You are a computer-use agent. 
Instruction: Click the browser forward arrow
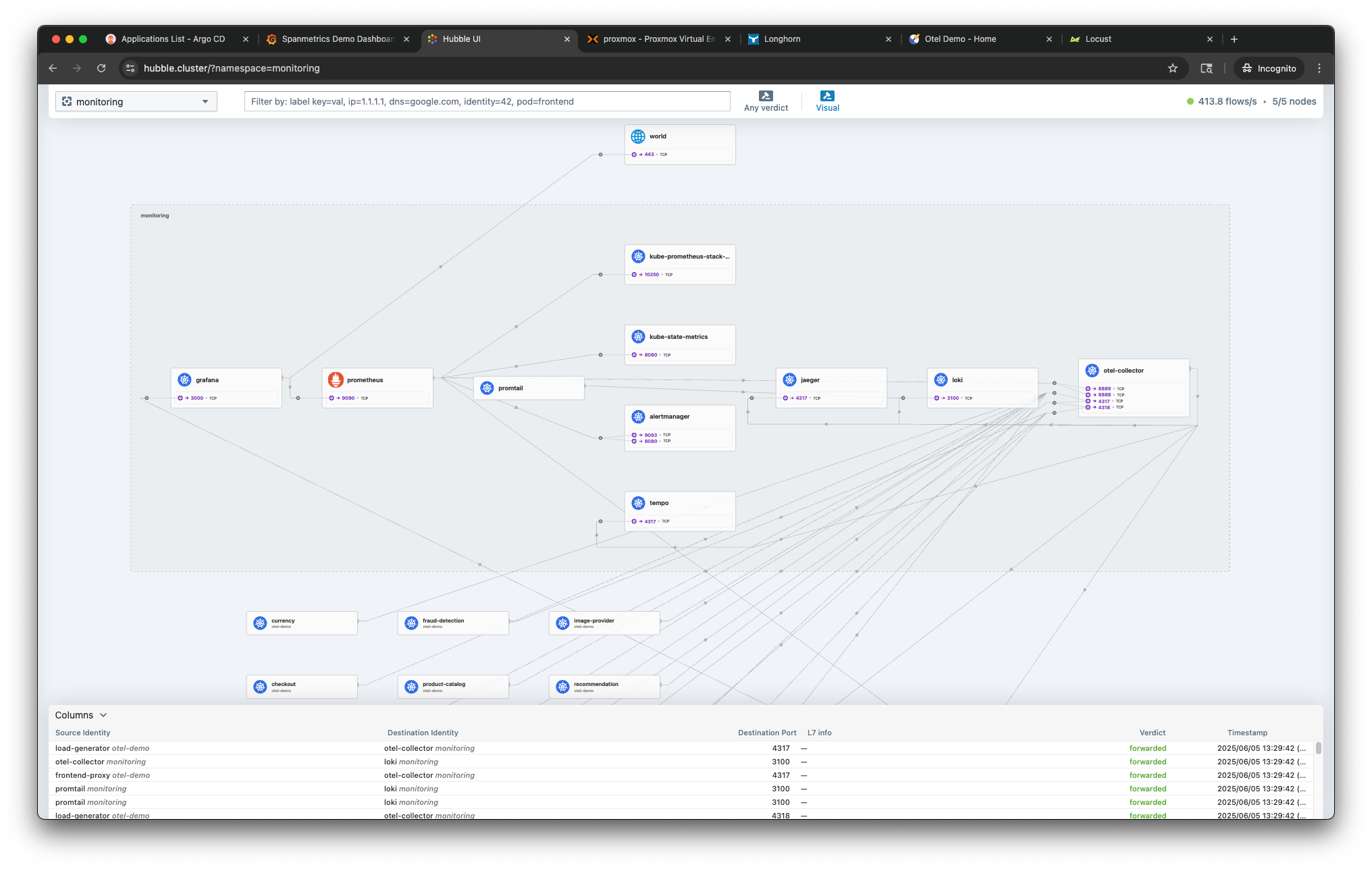(77, 68)
